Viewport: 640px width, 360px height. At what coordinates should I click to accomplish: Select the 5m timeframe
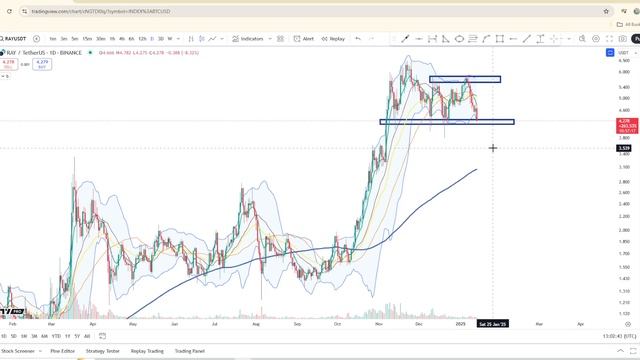point(75,39)
